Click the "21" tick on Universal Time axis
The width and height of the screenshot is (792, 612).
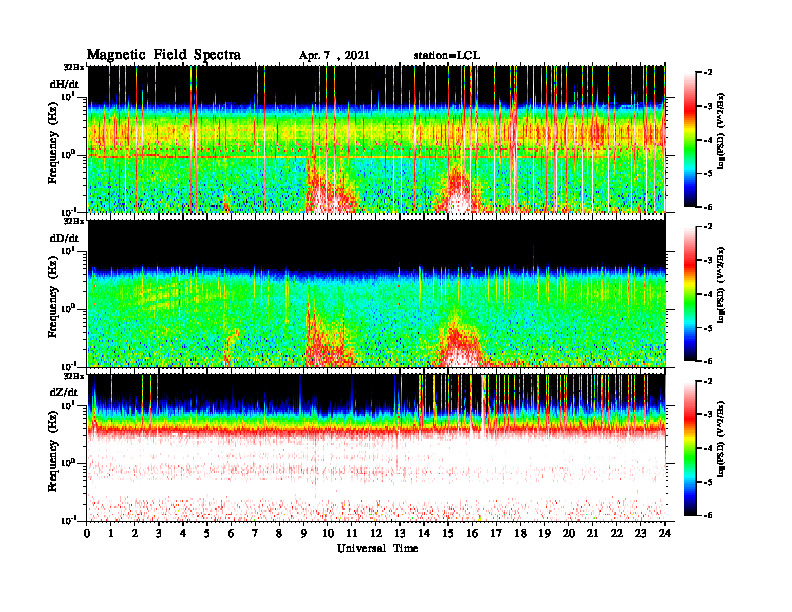click(x=592, y=534)
